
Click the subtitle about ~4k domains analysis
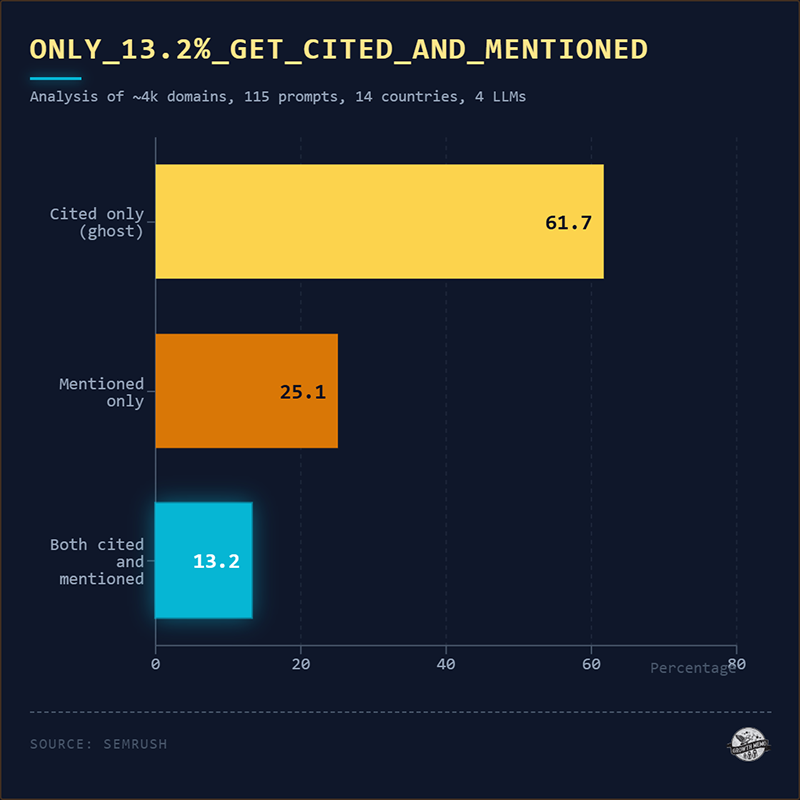pos(277,97)
